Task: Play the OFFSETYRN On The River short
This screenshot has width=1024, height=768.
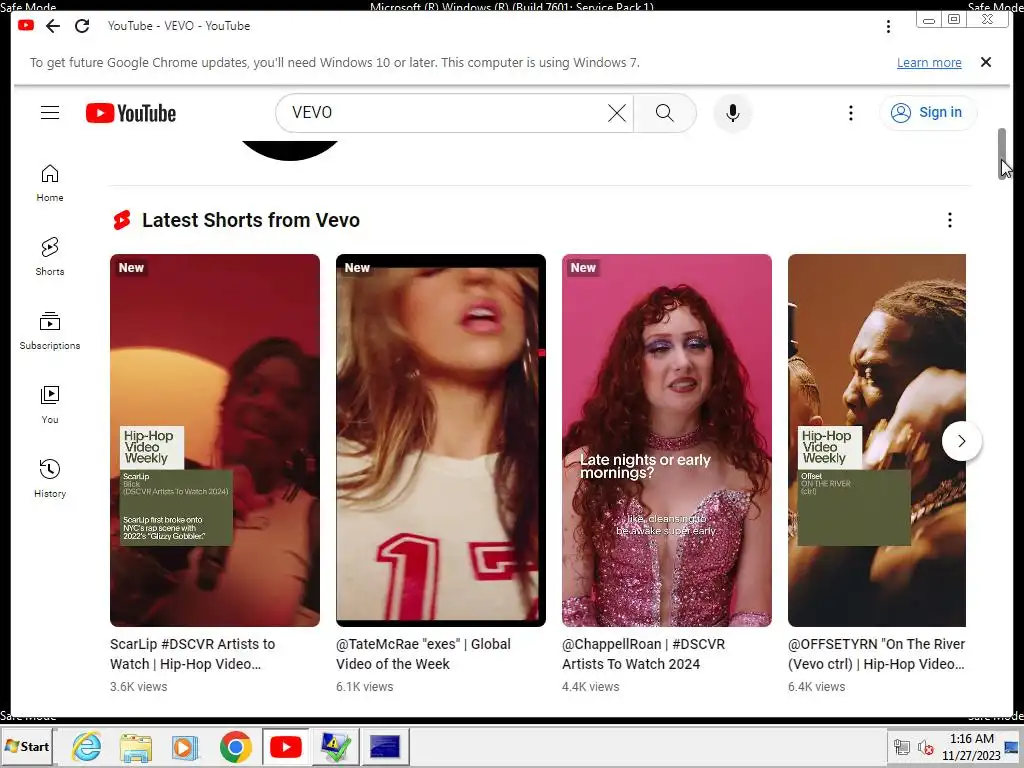Action: click(876, 440)
